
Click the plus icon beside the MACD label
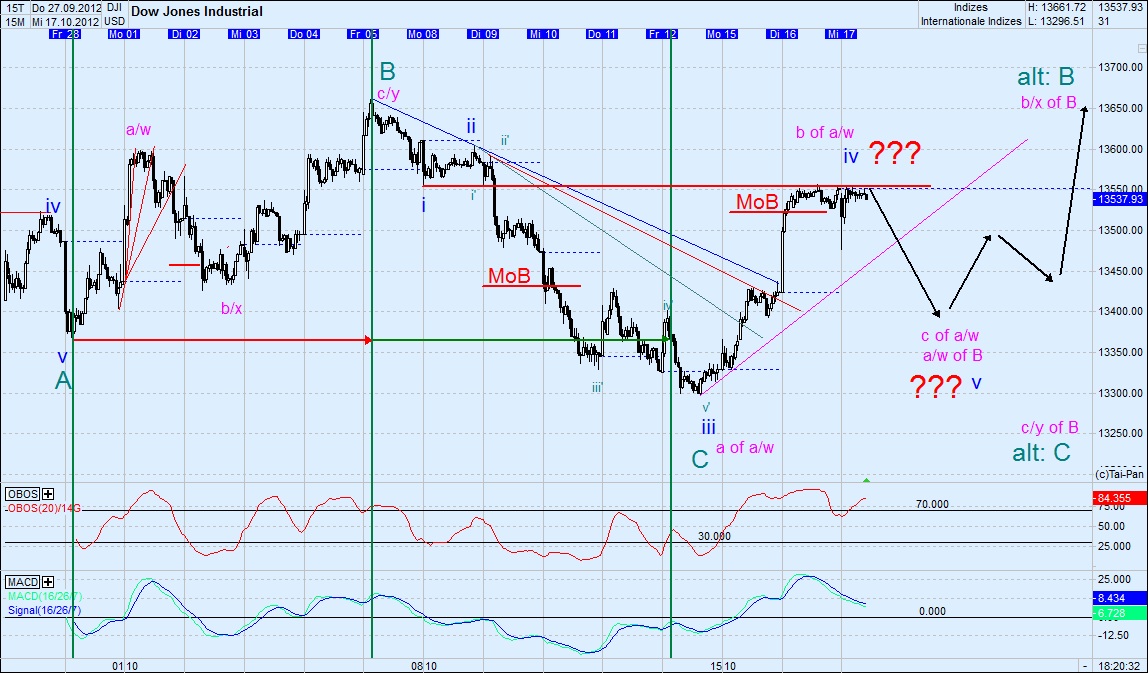[x=47, y=582]
